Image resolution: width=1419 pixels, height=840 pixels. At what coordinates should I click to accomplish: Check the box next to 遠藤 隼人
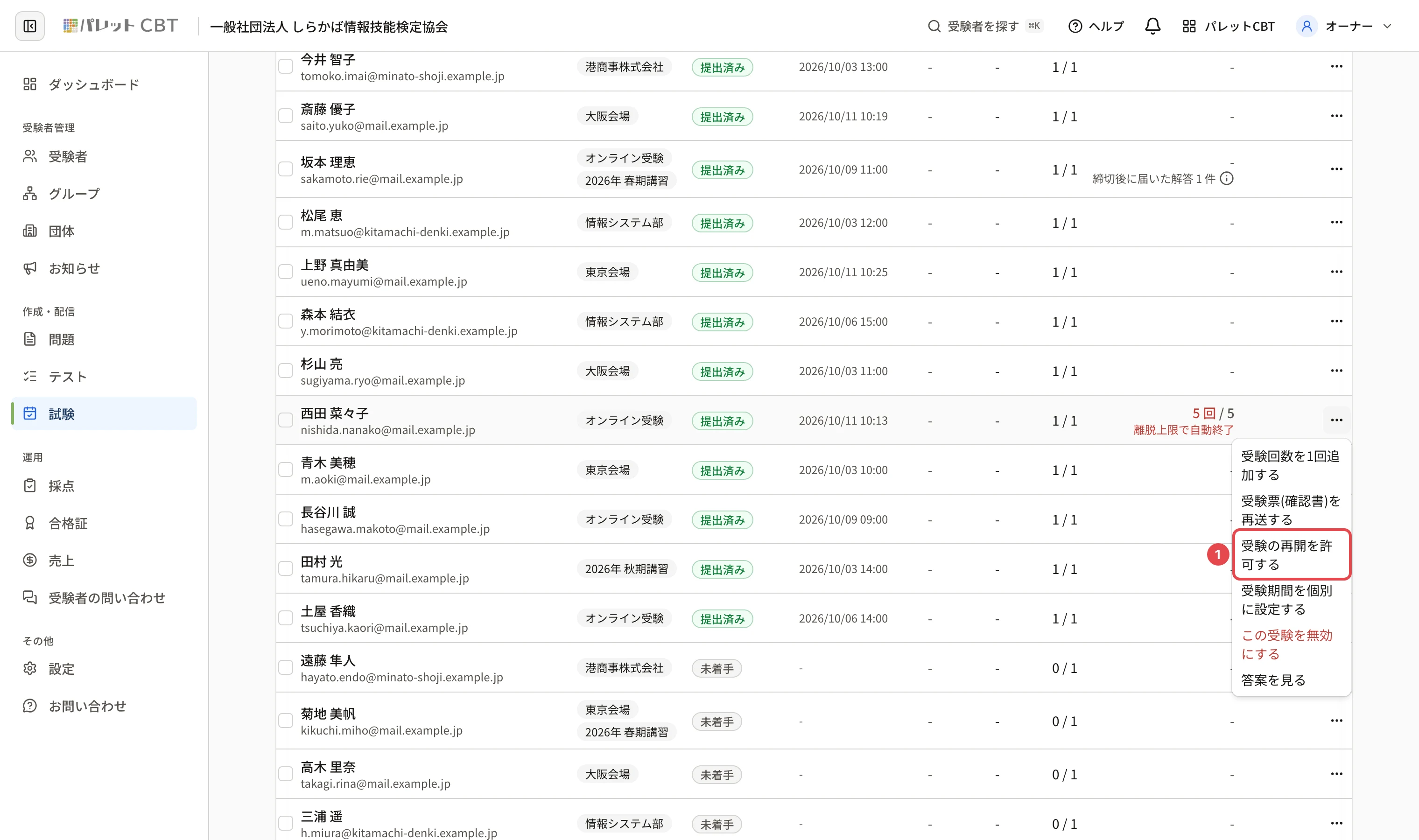click(286, 667)
